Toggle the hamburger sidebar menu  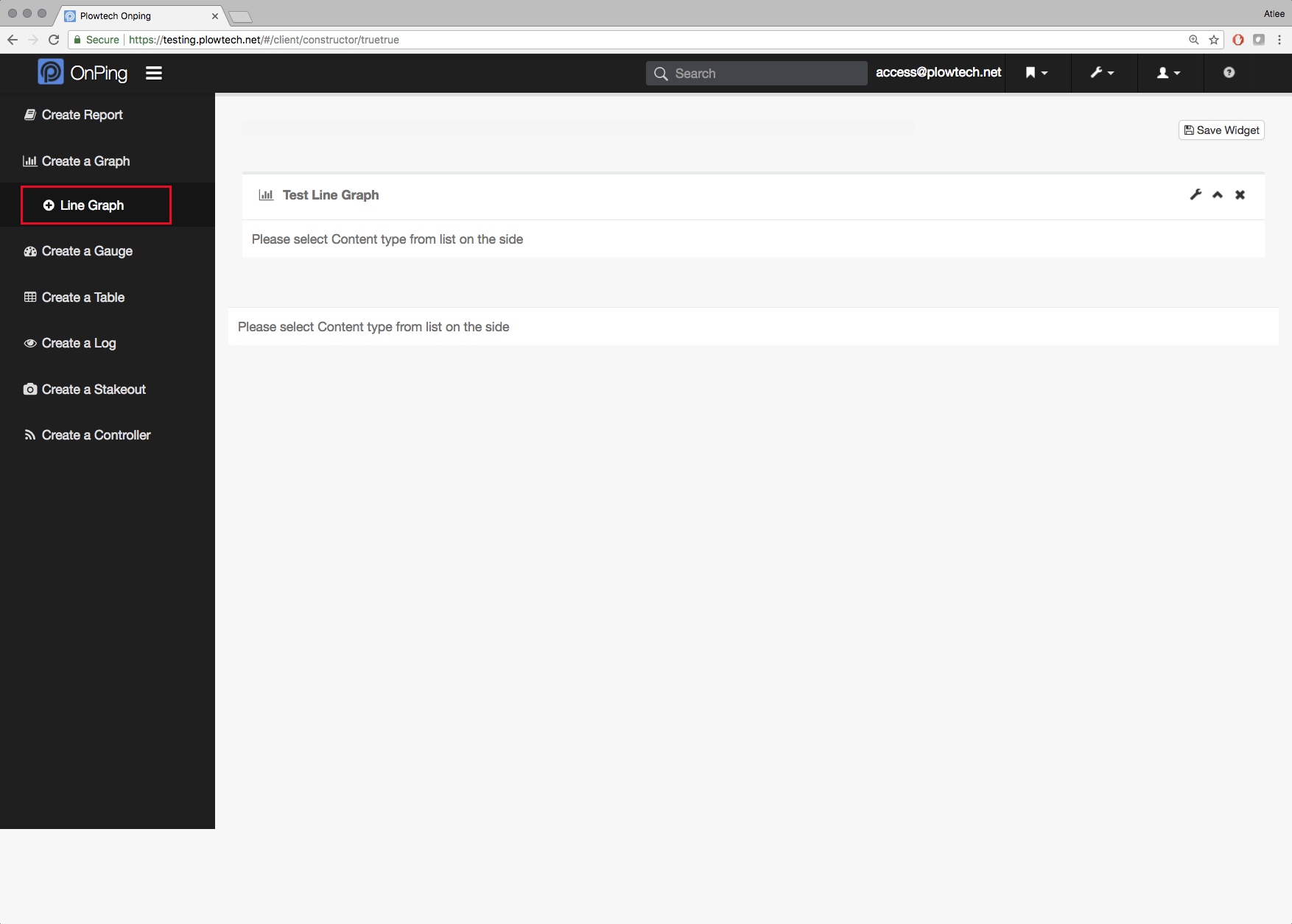point(153,73)
